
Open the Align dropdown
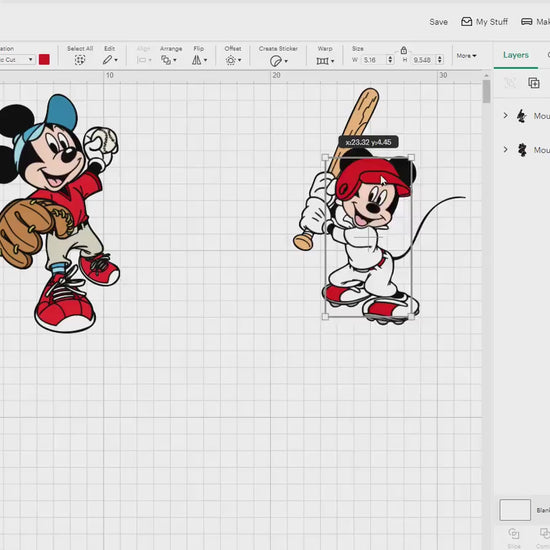click(x=144, y=60)
